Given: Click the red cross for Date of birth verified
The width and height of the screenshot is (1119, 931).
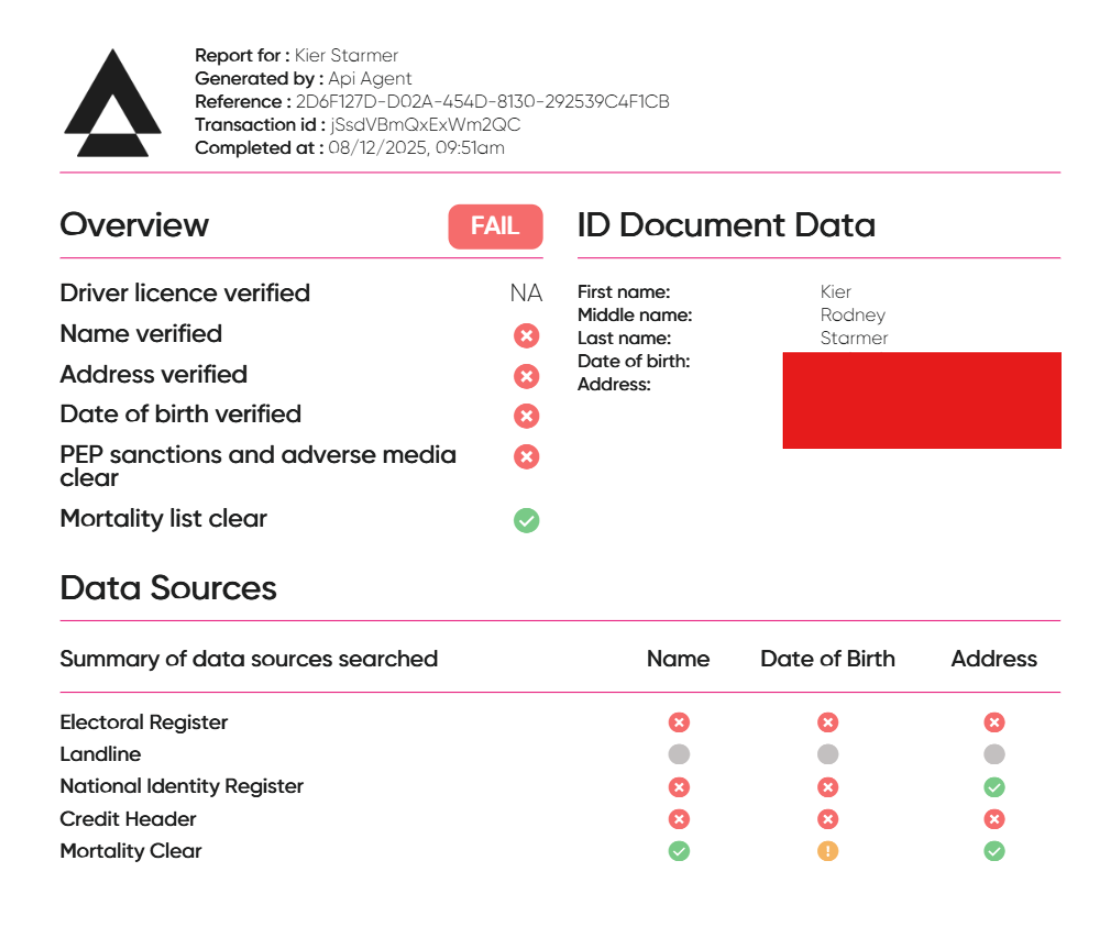Looking at the screenshot, I should [x=527, y=416].
